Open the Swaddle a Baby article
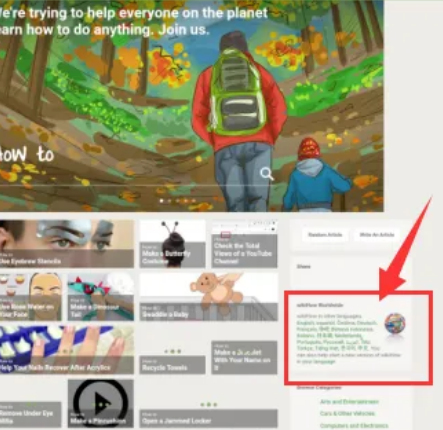This screenshot has width=443, height=430. pos(208,297)
